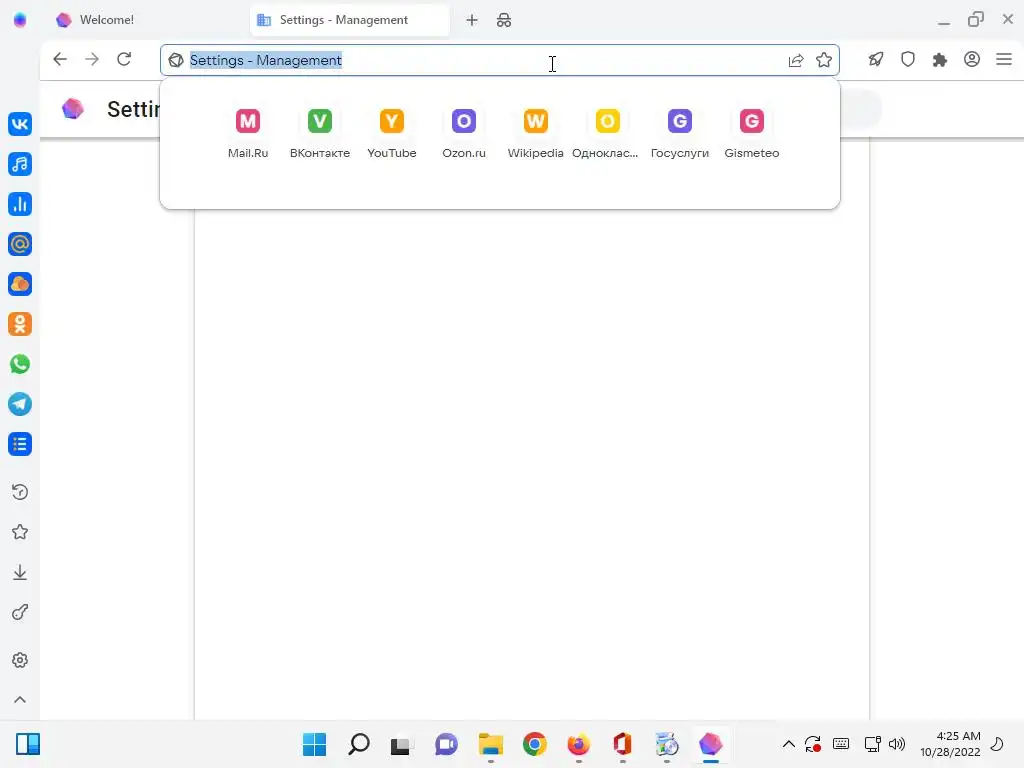Click the site info icon in the address bar
Image resolution: width=1024 pixels, height=768 pixels.
176,60
